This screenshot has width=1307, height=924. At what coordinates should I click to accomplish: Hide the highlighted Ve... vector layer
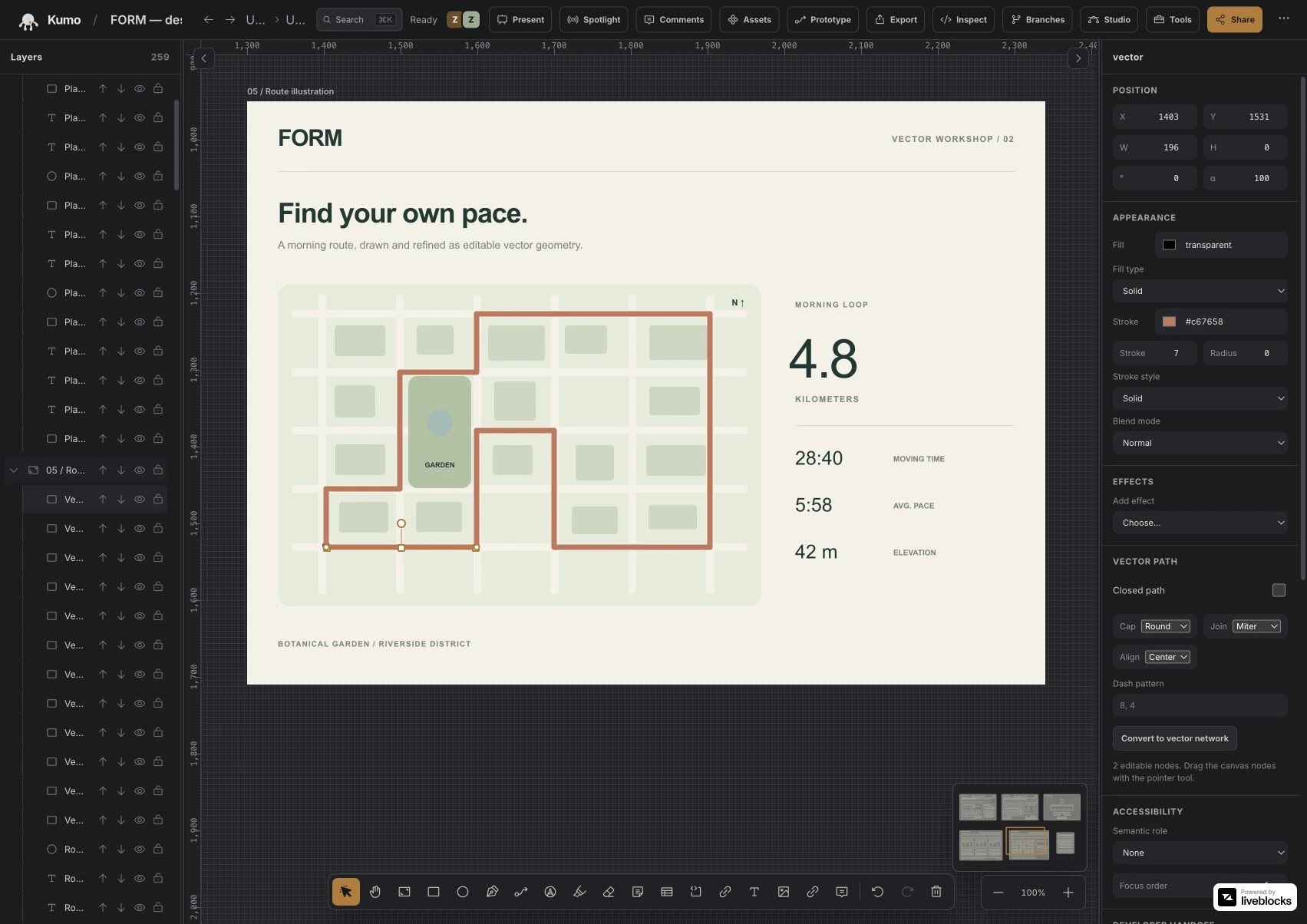pos(140,499)
